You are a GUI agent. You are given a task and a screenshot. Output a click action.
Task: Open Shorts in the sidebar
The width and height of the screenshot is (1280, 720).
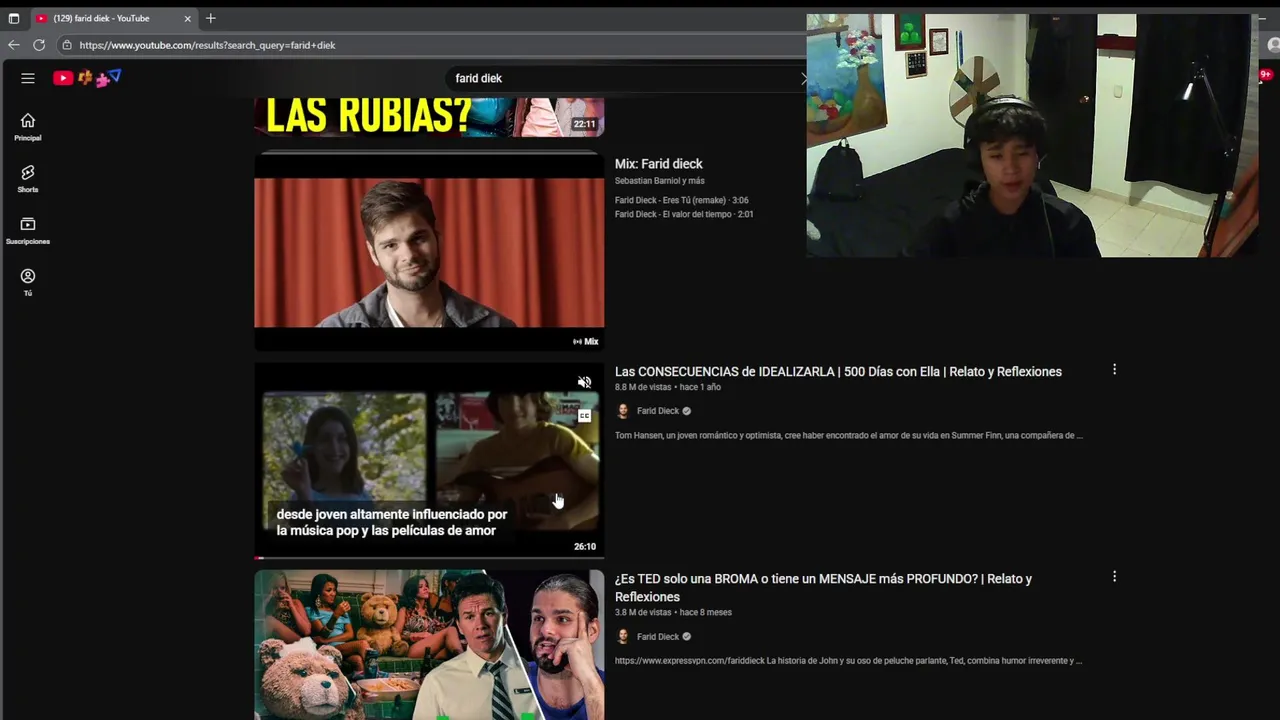coord(28,179)
